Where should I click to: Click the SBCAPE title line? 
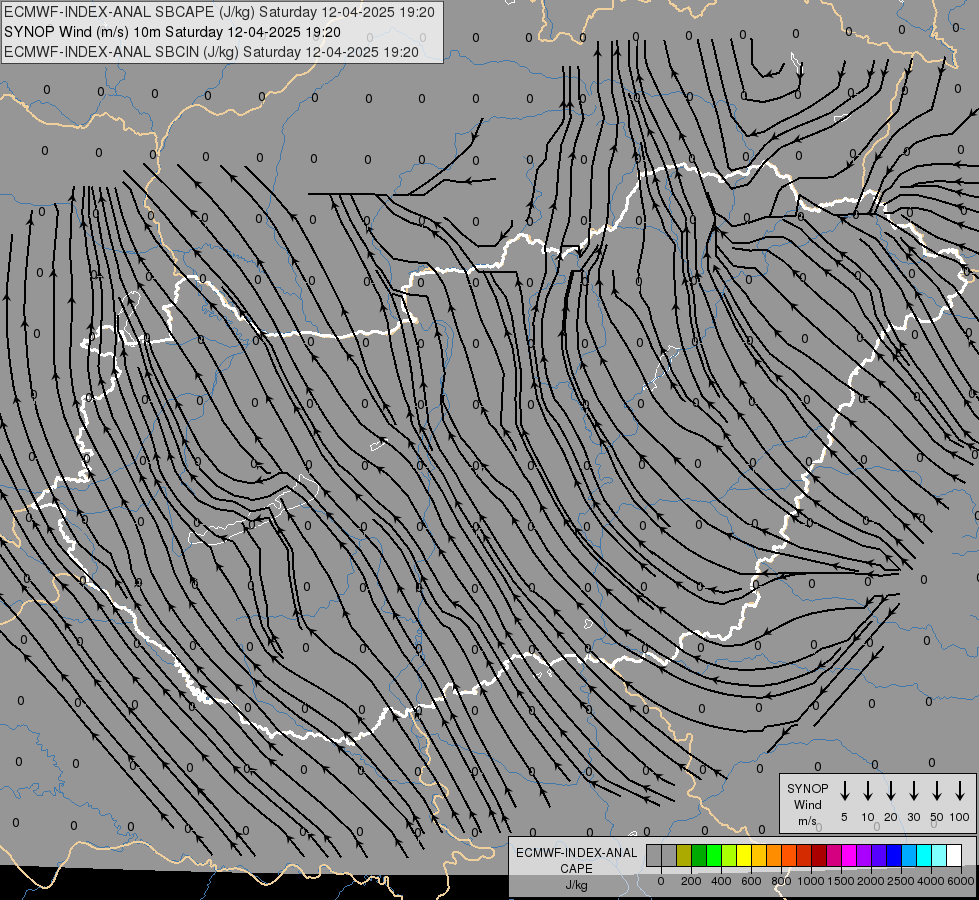pyautogui.click(x=219, y=12)
